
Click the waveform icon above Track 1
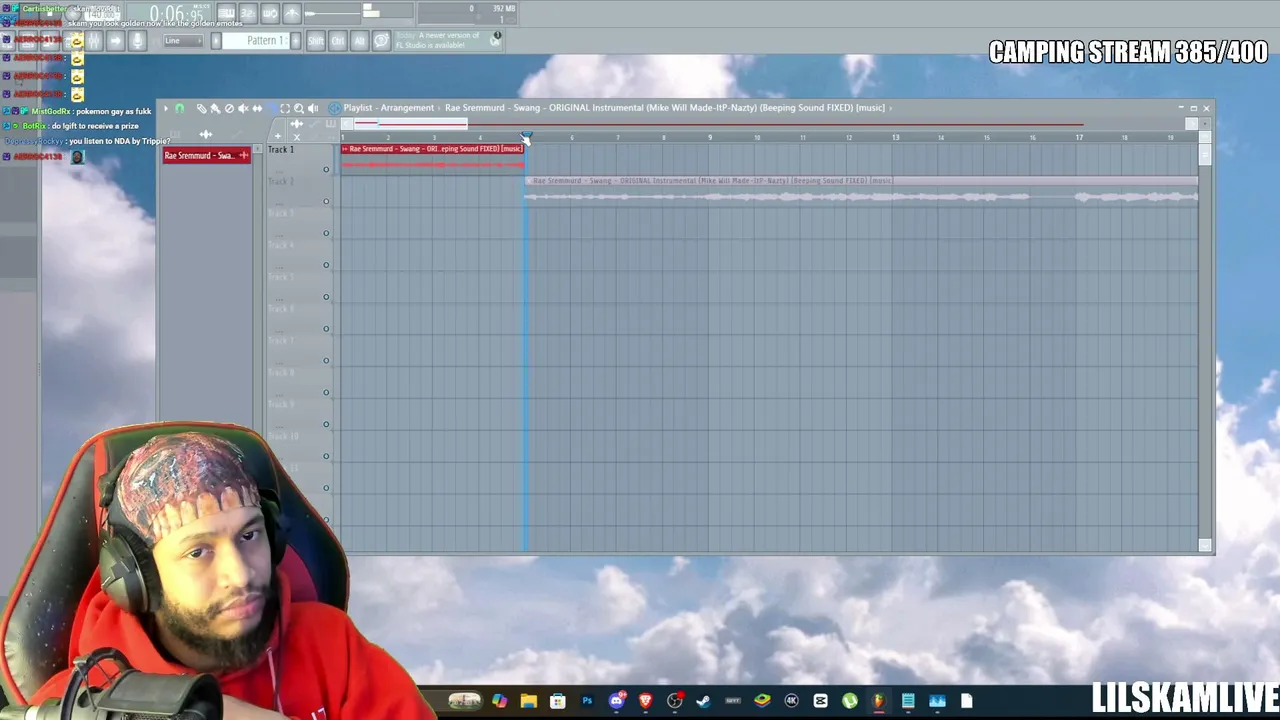(296, 124)
